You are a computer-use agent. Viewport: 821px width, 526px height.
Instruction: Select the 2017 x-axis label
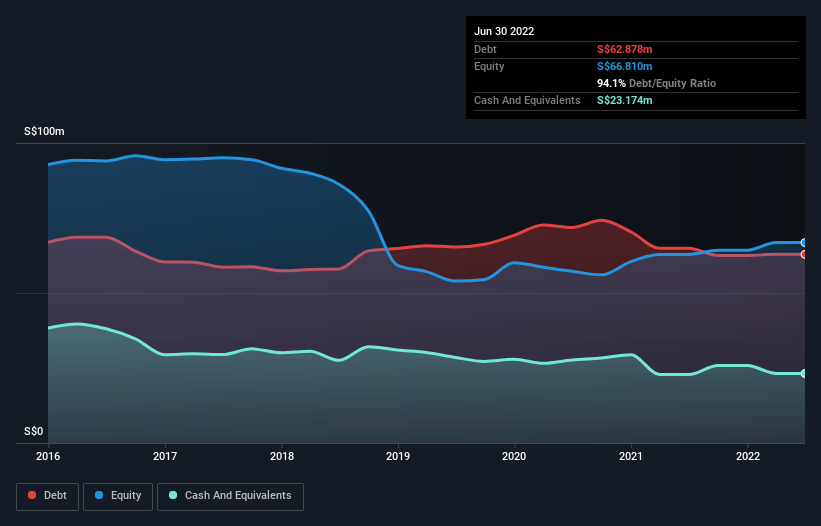pos(165,456)
